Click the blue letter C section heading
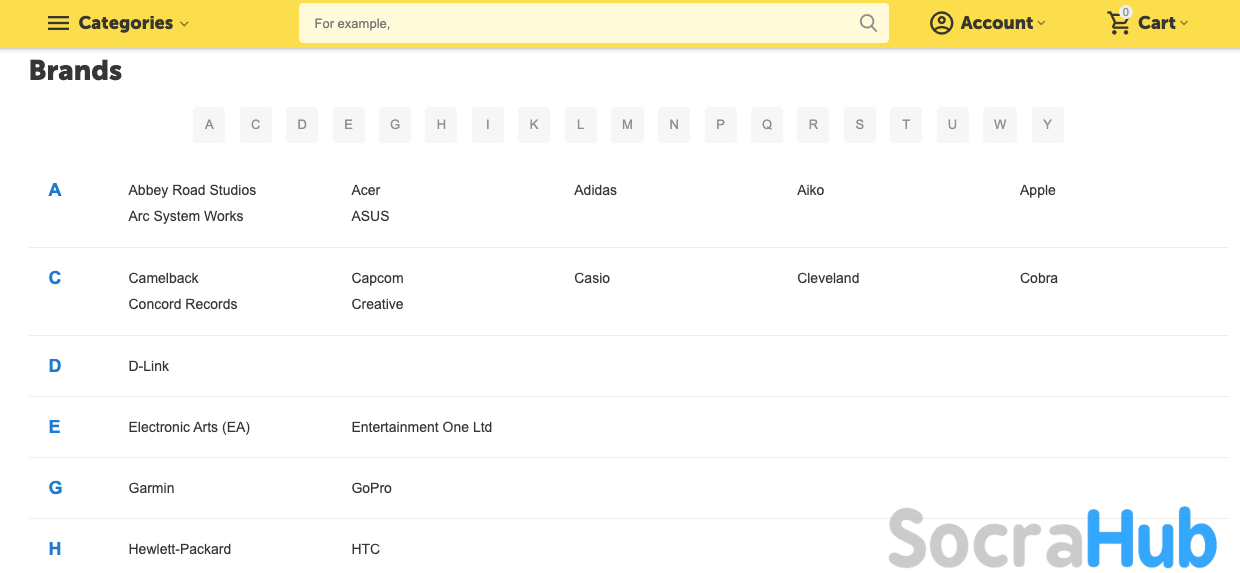Viewport: 1240px width, 573px height. tap(55, 278)
